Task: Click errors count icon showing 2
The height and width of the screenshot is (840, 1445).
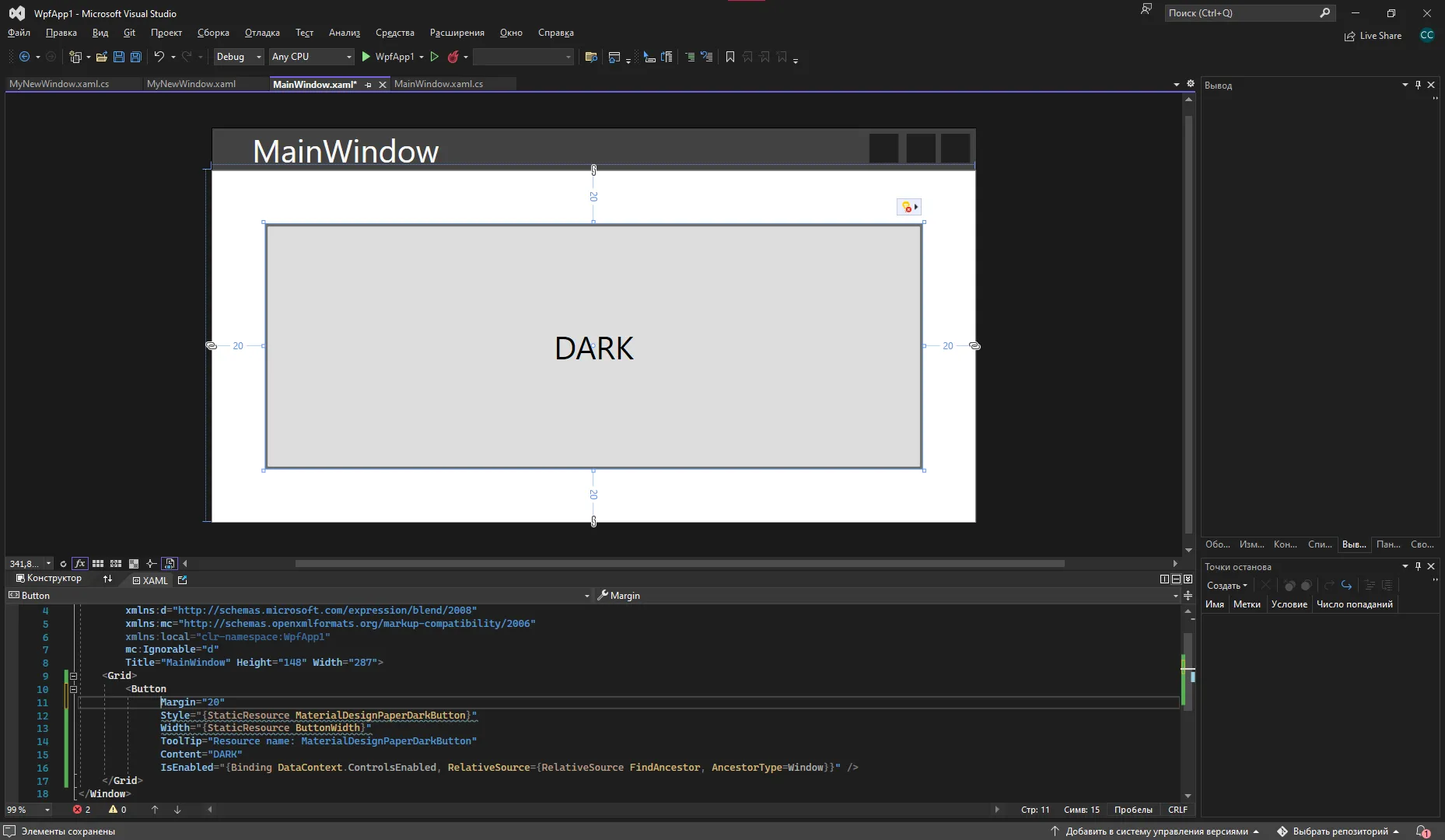Action: (x=82, y=810)
